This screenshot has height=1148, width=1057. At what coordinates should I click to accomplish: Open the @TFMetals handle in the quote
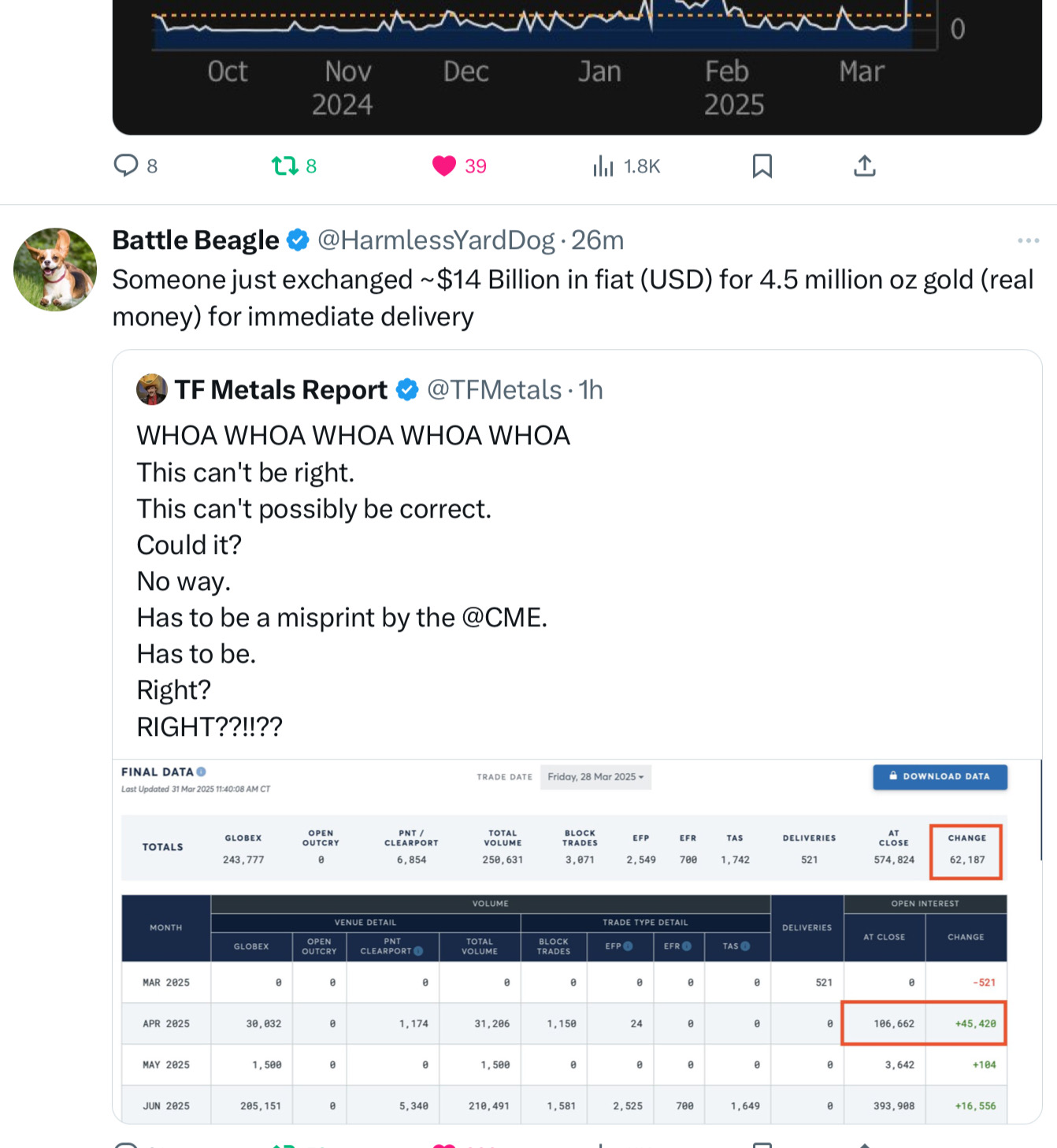[x=494, y=390]
